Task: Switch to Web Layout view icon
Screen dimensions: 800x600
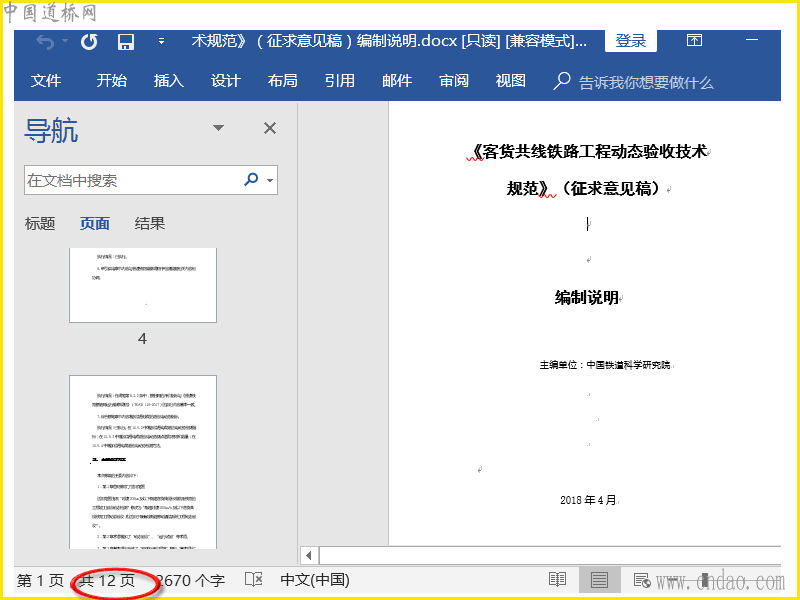Action: click(641, 580)
